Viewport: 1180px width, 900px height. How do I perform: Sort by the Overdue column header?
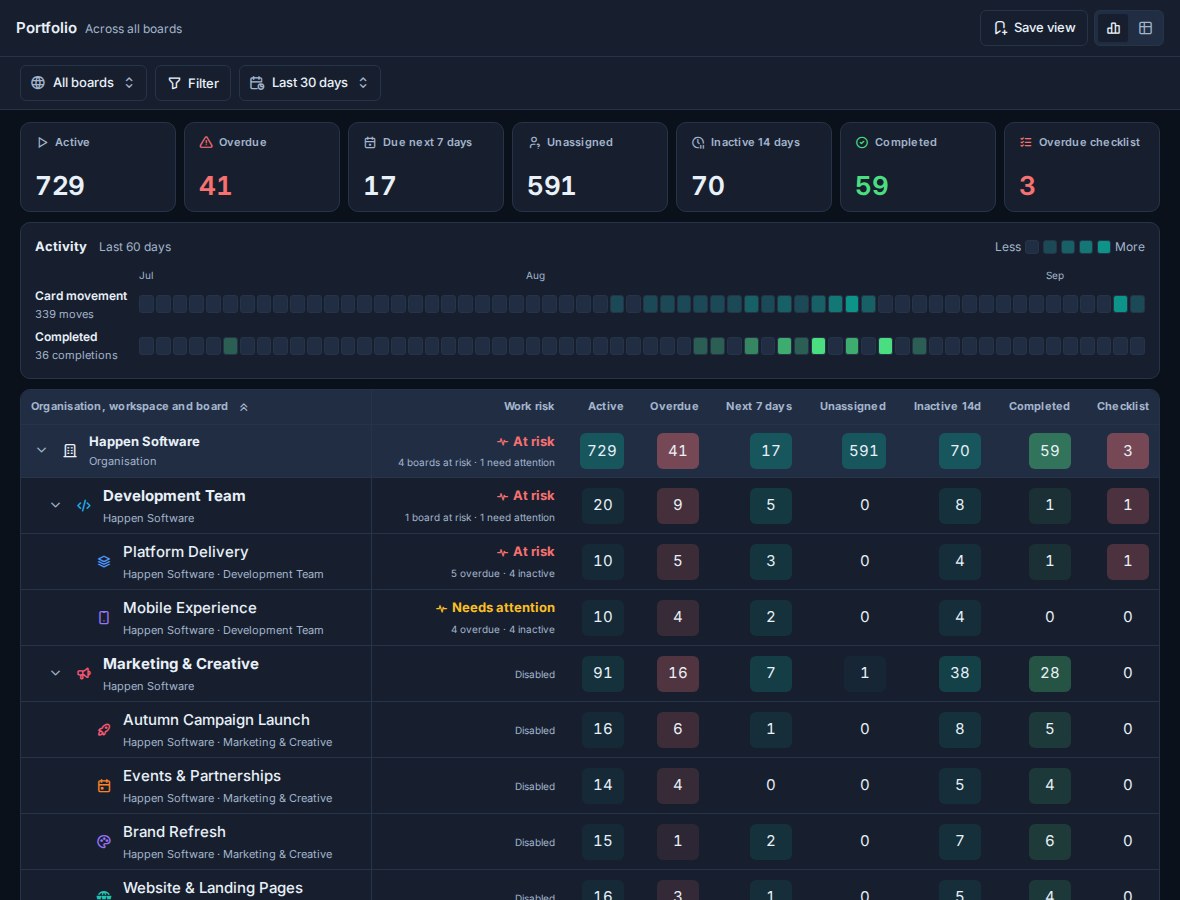pos(674,406)
